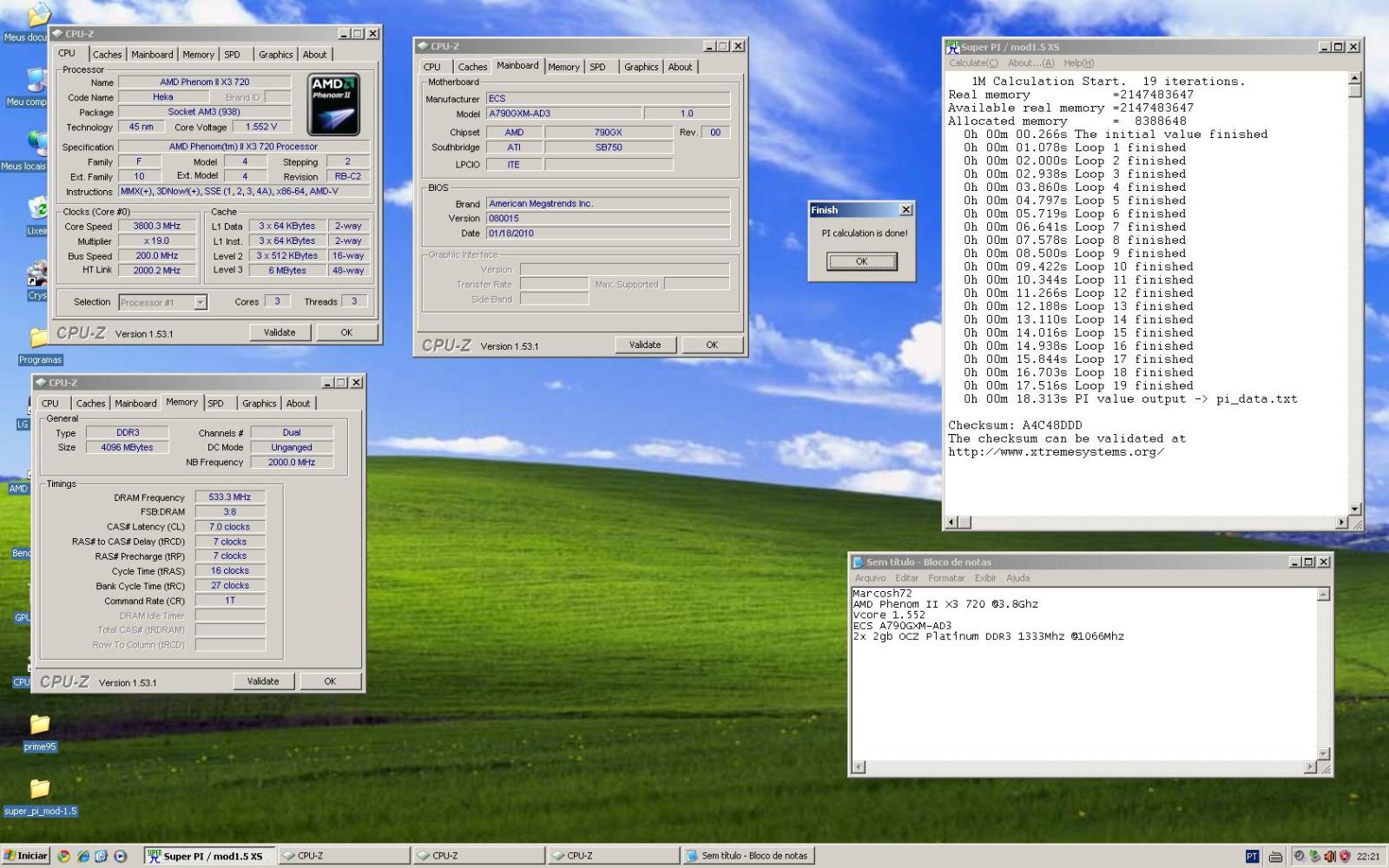Viewport: 1389px width, 868px height.
Task: Open the prime95 folder on desktop
Action: 39,732
